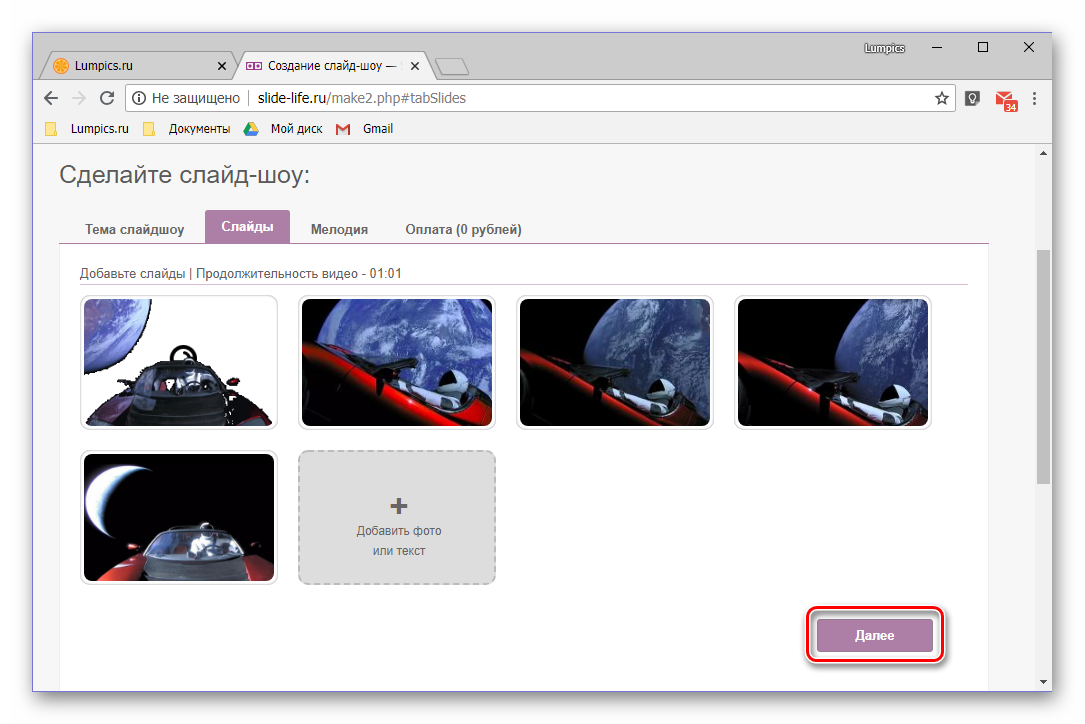Click the 'Сделайте слайд-шоу:' heading
Image resolution: width=1085 pixels, height=724 pixels.
click(185, 174)
